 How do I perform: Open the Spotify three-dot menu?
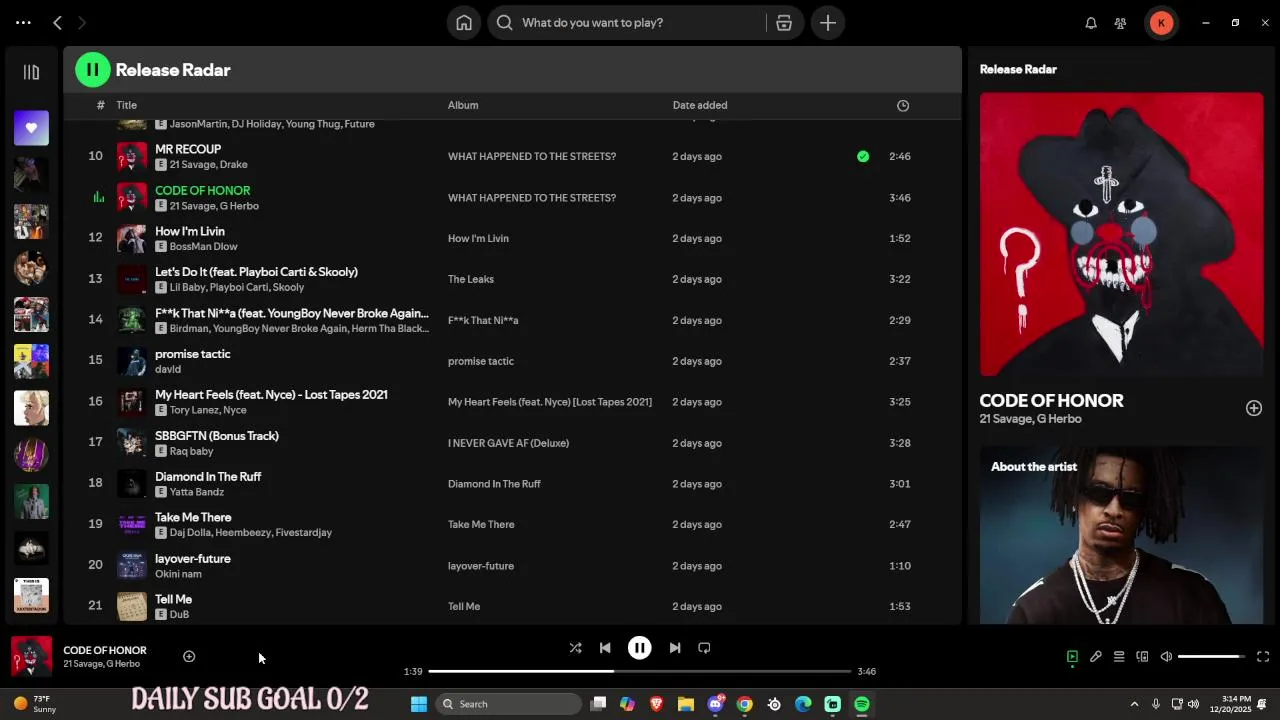point(23,22)
